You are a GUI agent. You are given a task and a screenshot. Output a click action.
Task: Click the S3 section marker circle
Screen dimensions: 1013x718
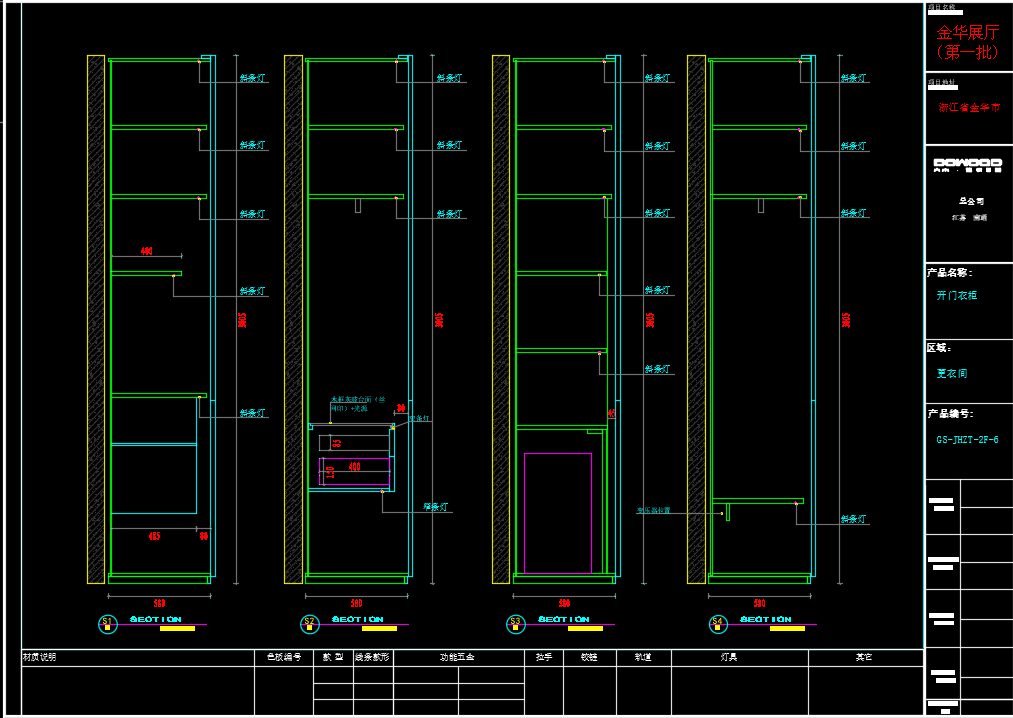coord(515,624)
